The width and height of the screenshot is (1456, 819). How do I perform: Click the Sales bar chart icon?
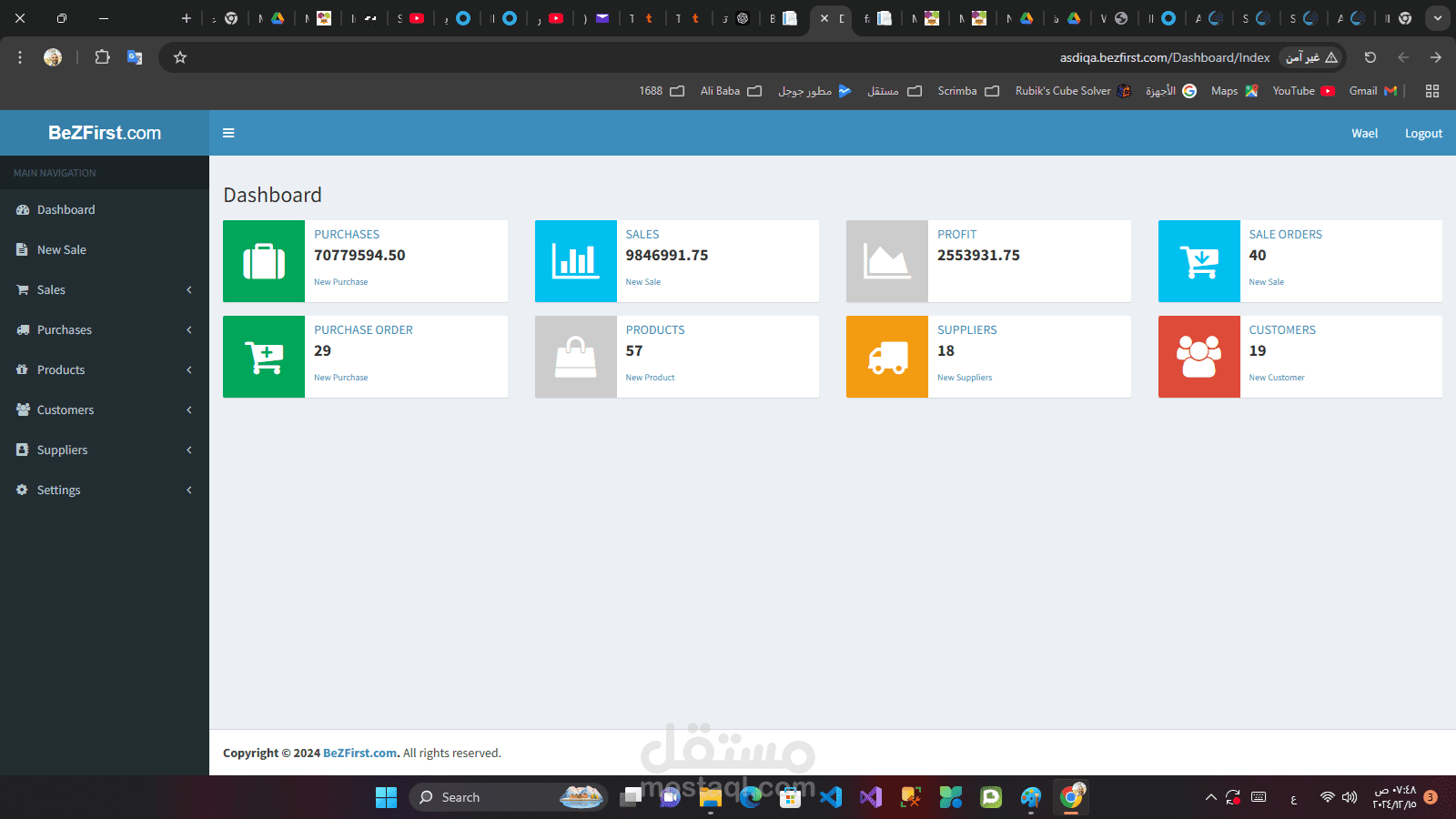(x=575, y=261)
